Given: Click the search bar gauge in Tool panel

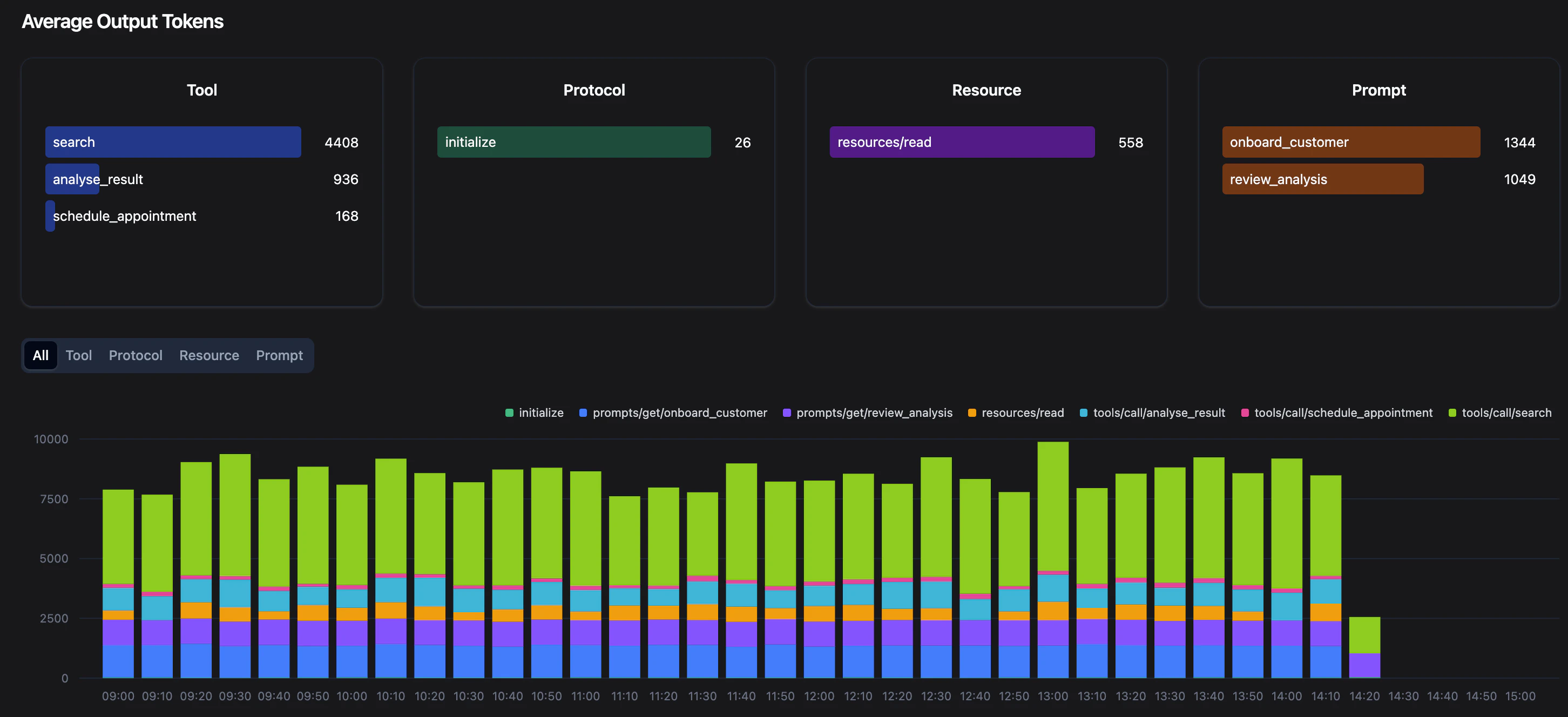Looking at the screenshot, I should pos(172,142).
